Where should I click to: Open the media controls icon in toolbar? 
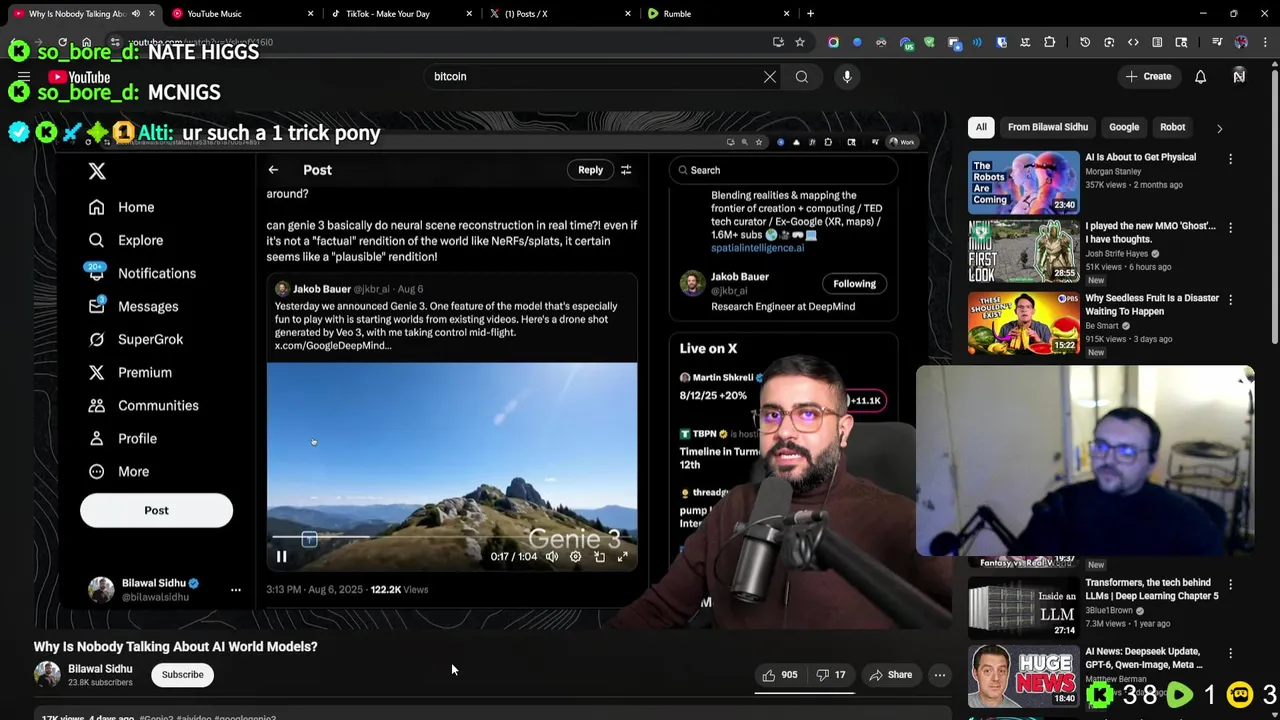click(x=1217, y=42)
